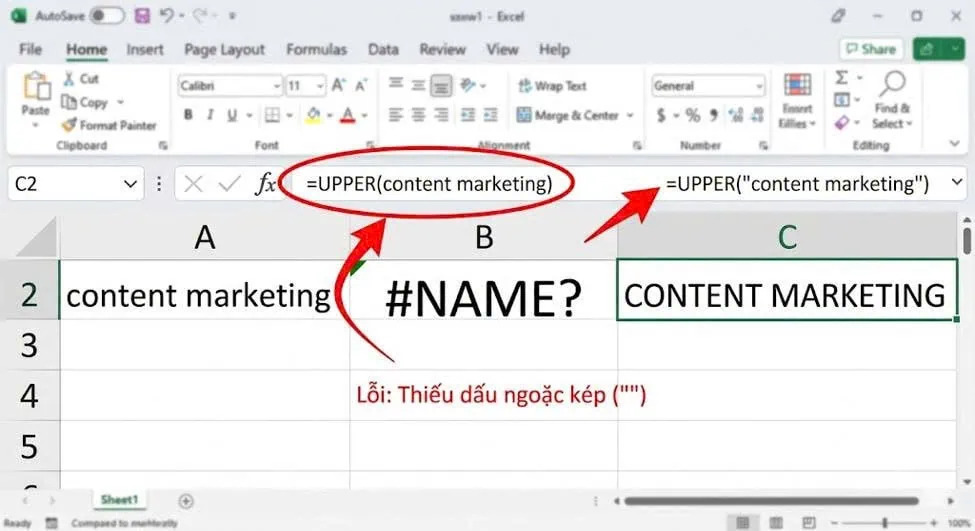
Task: Open the Orientation text-angle tool
Action: pos(468,85)
